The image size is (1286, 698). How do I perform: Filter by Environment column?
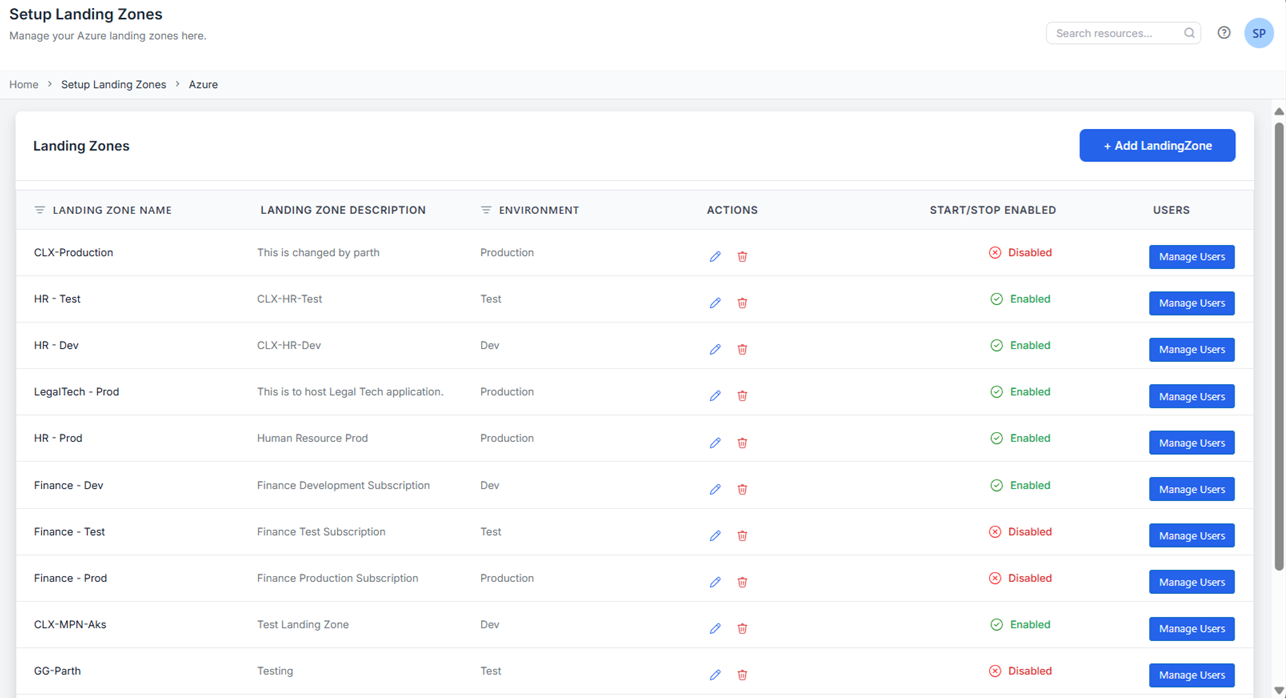[x=486, y=210]
